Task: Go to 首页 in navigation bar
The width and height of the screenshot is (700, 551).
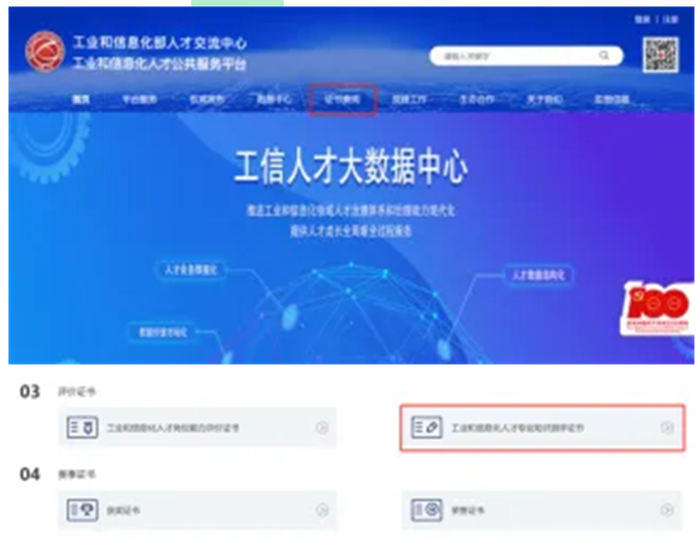Action: tap(81, 99)
